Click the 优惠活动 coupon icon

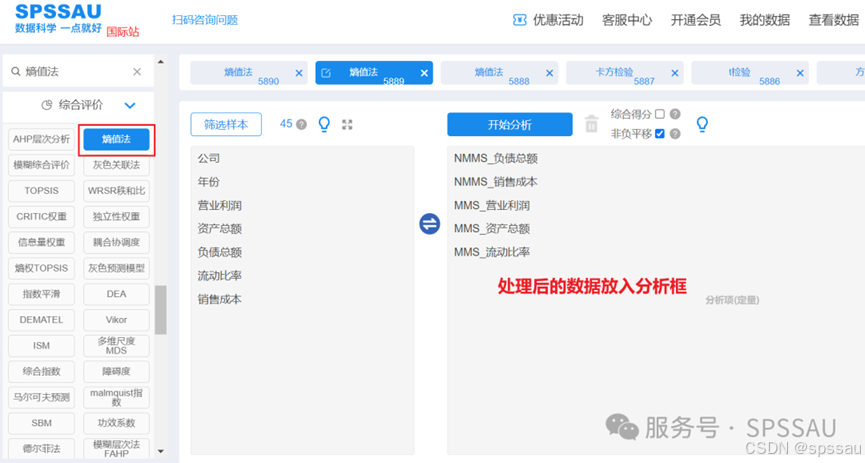point(520,20)
